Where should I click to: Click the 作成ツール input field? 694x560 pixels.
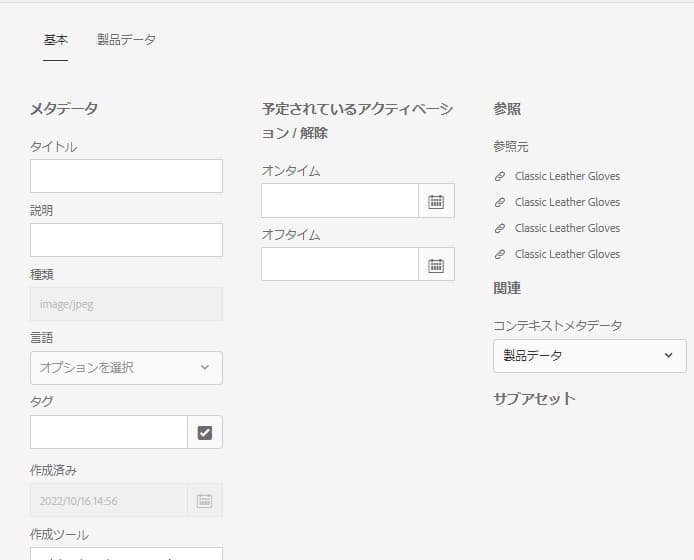pos(126,554)
